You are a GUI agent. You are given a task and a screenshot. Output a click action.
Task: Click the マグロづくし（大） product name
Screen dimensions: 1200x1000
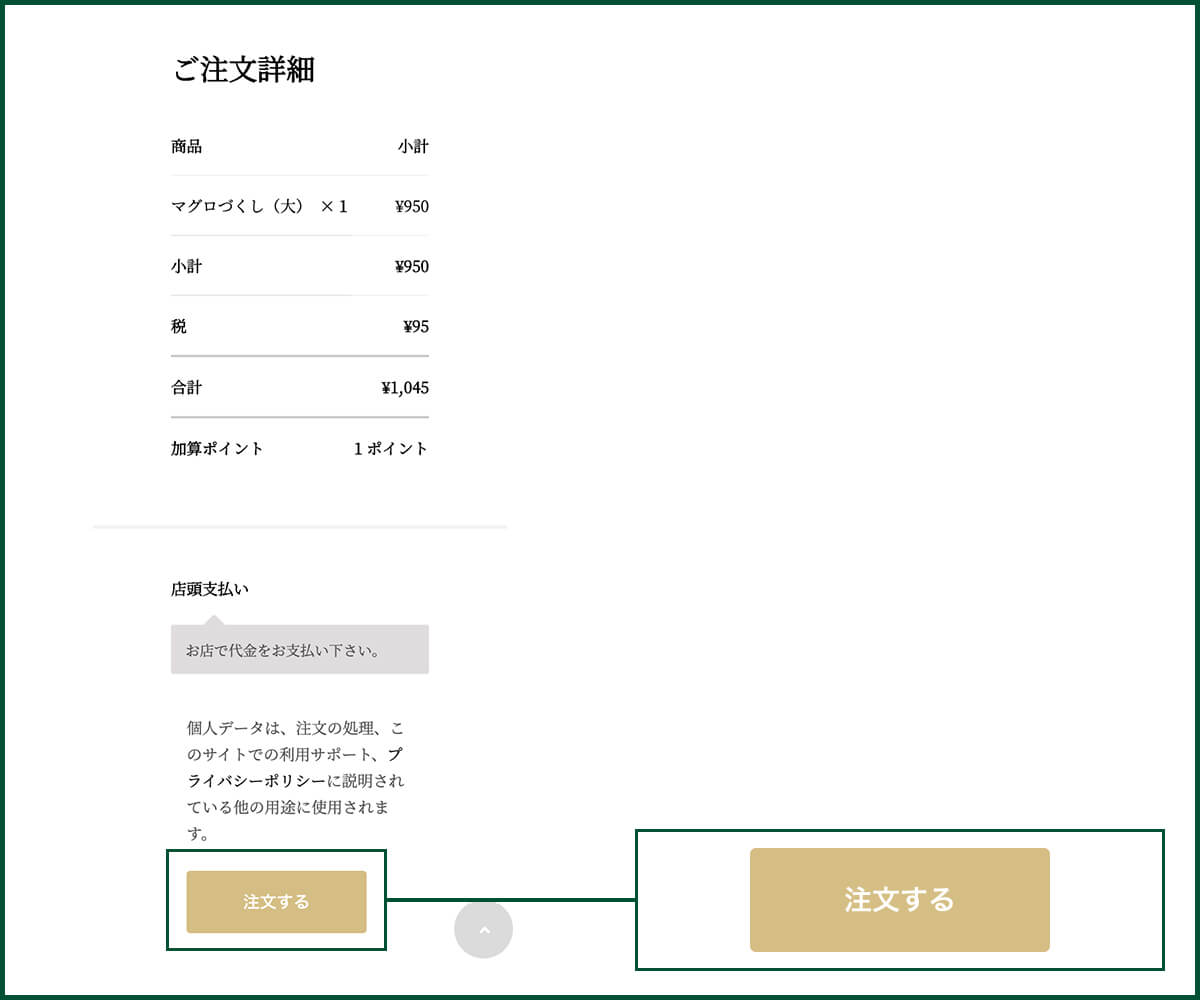coord(238,206)
